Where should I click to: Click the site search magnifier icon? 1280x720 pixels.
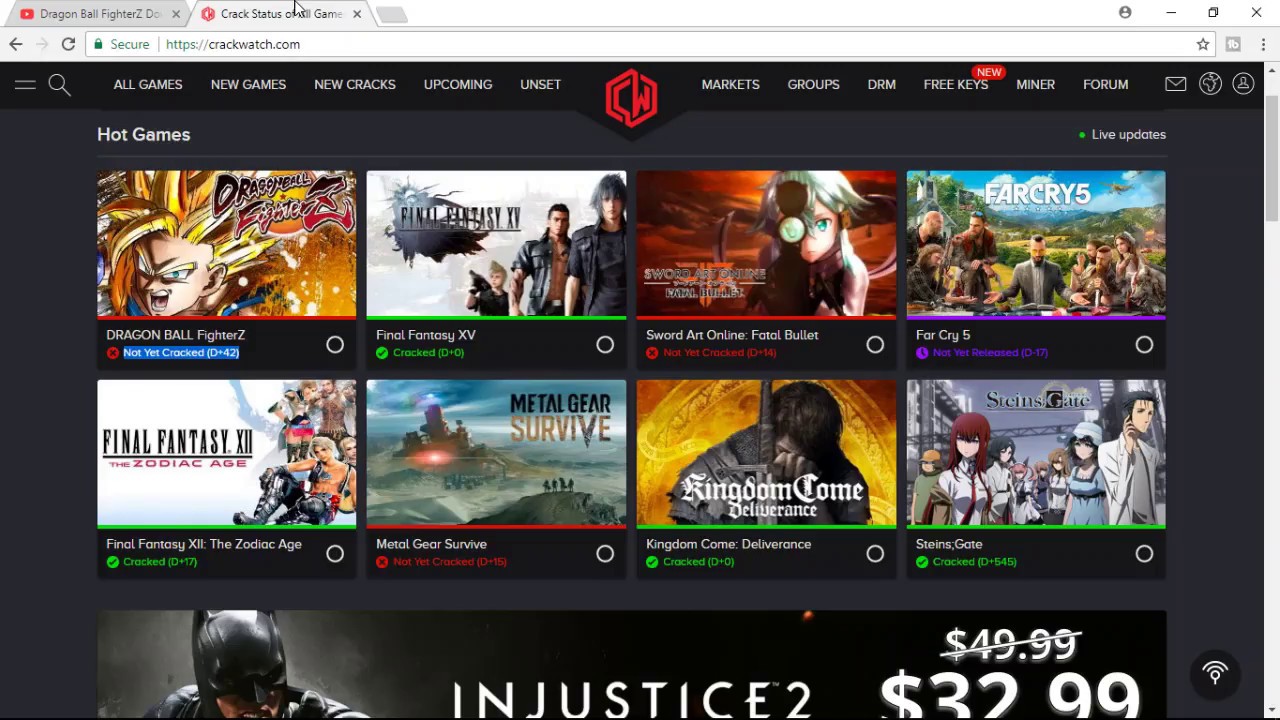point(59,85)
